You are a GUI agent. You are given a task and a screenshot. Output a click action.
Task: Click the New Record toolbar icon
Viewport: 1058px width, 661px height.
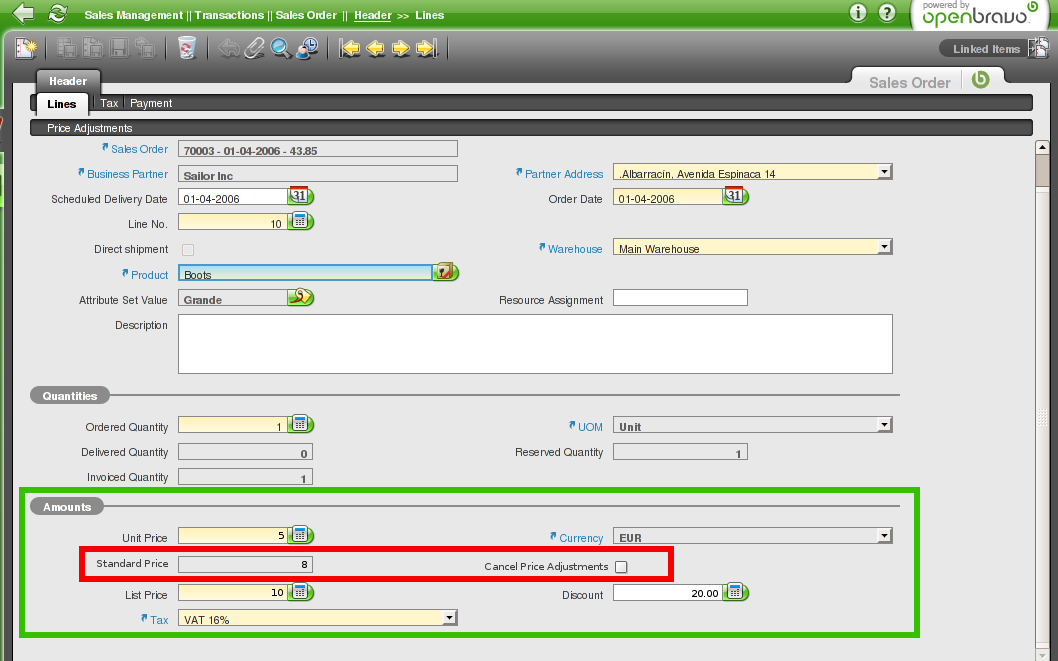pos(26,47)
